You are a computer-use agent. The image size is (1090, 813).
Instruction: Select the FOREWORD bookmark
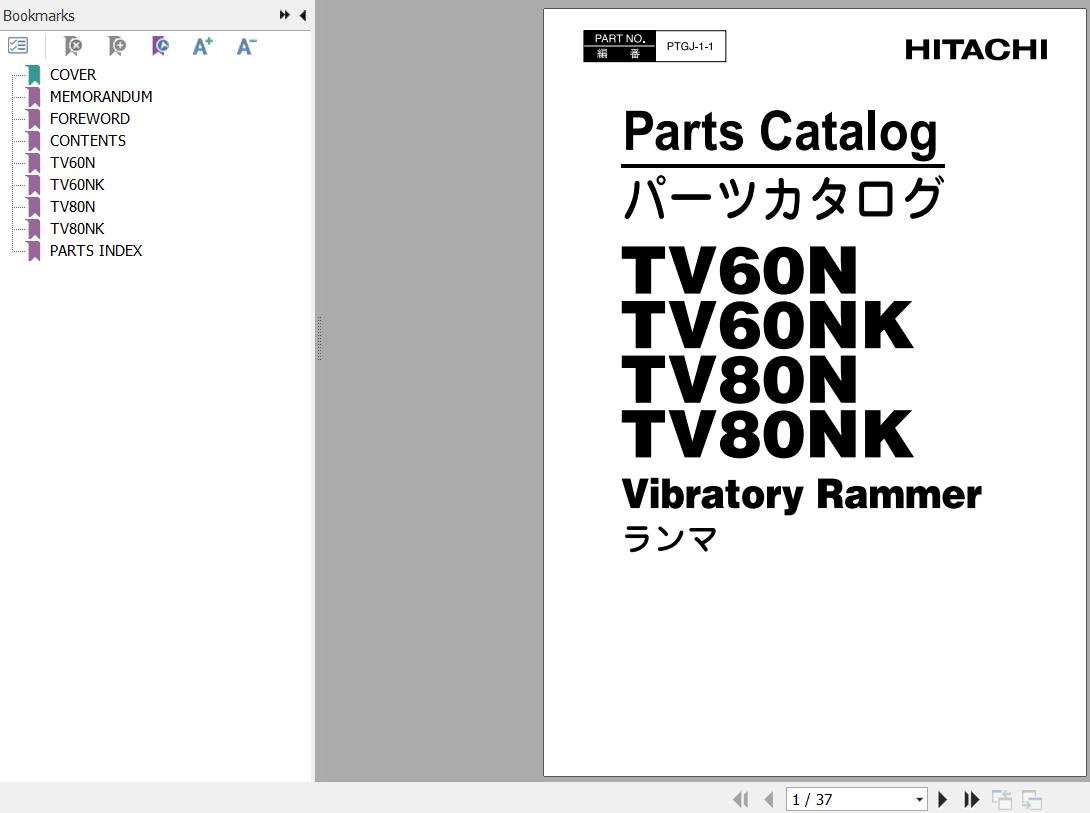(90, 119)
